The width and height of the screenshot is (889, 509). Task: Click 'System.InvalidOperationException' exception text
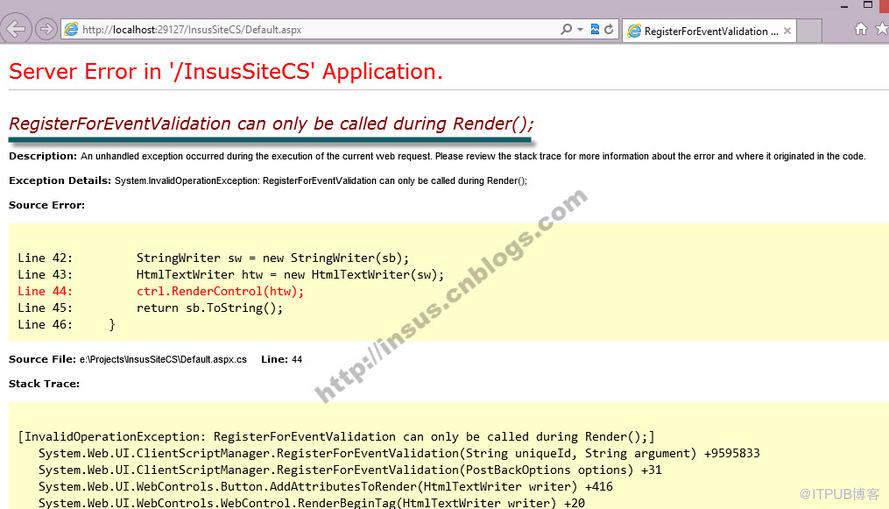point(187,181)
